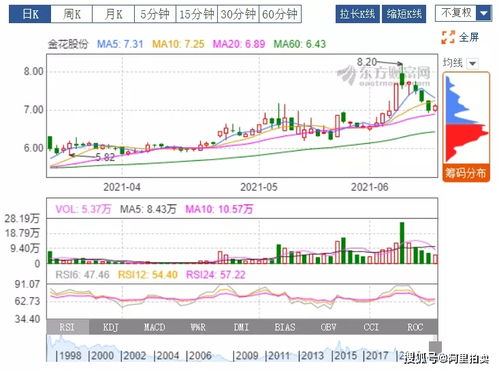The image size is (499, 370).
Task: Click the chip distribution histogram thumbnail
Action: [x=466, y=119]
